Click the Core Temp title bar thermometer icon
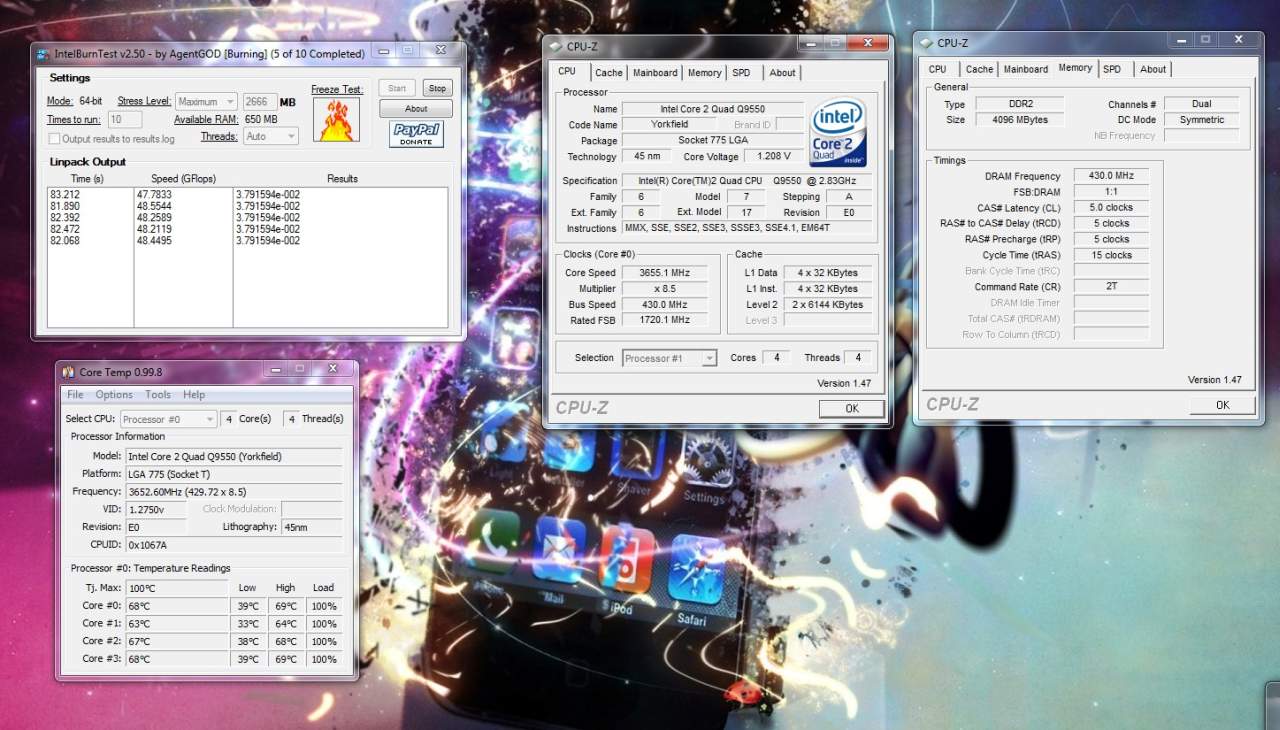Viewport: 1280px width, 730px height. click(68, 372)
